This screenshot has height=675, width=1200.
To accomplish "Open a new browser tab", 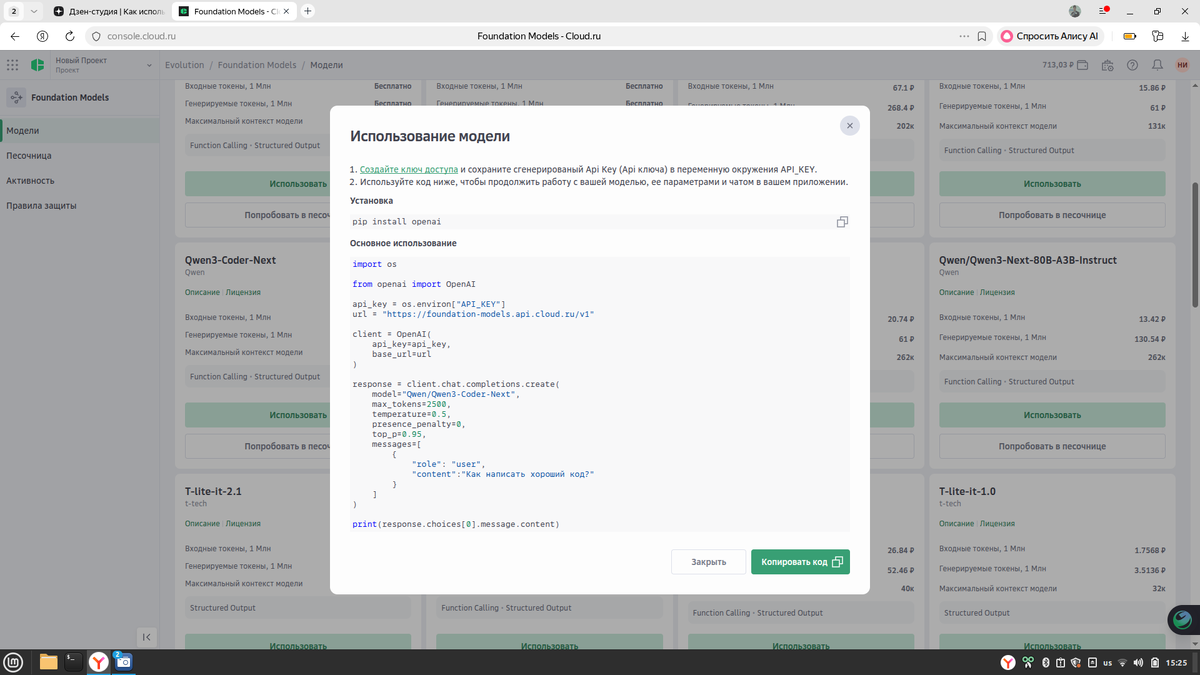I will tap(308, 11).
